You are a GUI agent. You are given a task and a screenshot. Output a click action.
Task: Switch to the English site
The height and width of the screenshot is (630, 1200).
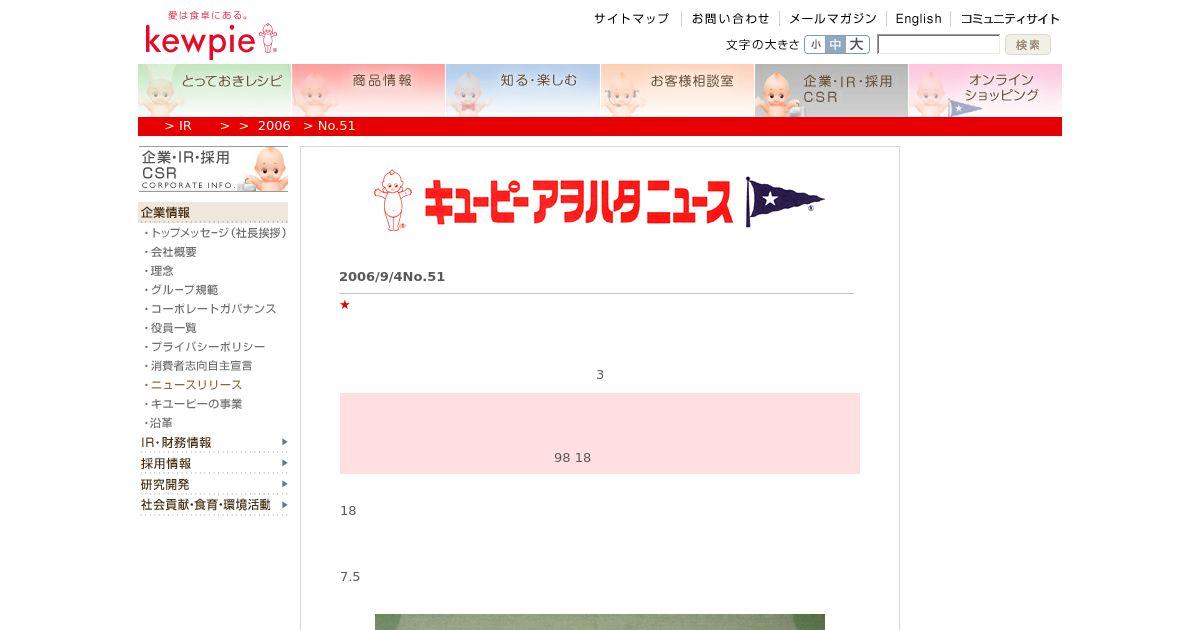(x=918, y=19)
